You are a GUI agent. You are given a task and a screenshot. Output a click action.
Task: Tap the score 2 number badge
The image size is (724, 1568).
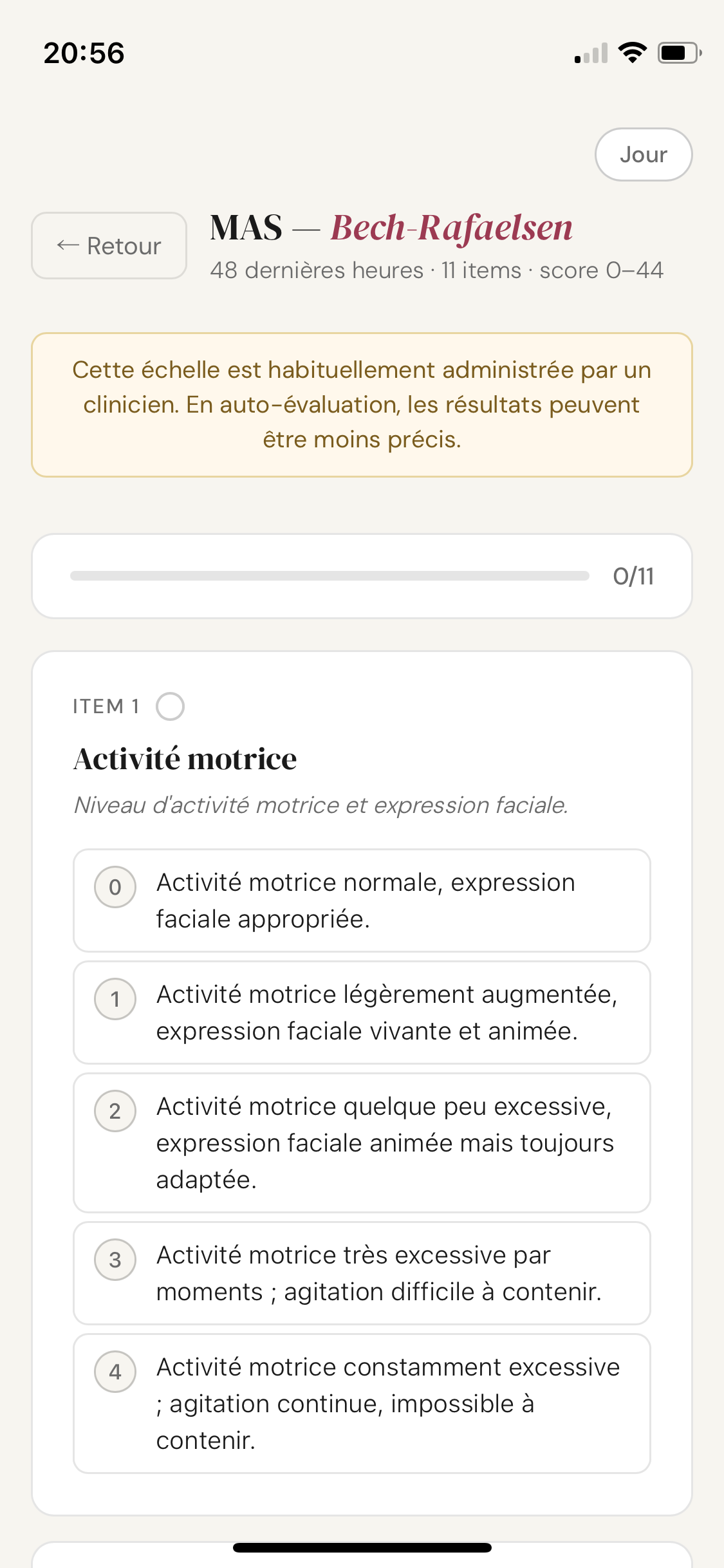click(x=115, y=1111)
